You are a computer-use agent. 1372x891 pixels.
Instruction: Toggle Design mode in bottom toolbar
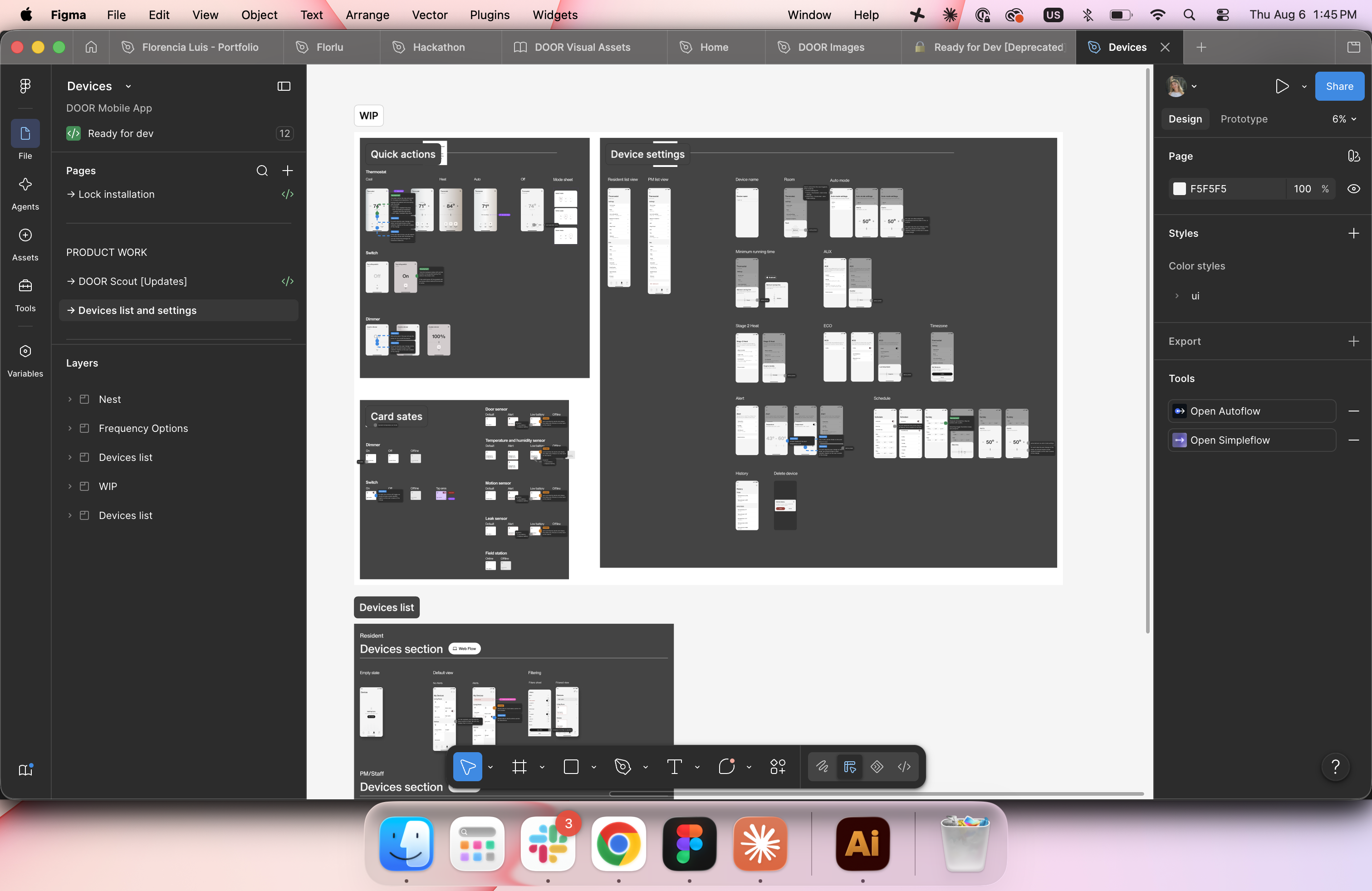click(850, 767)
